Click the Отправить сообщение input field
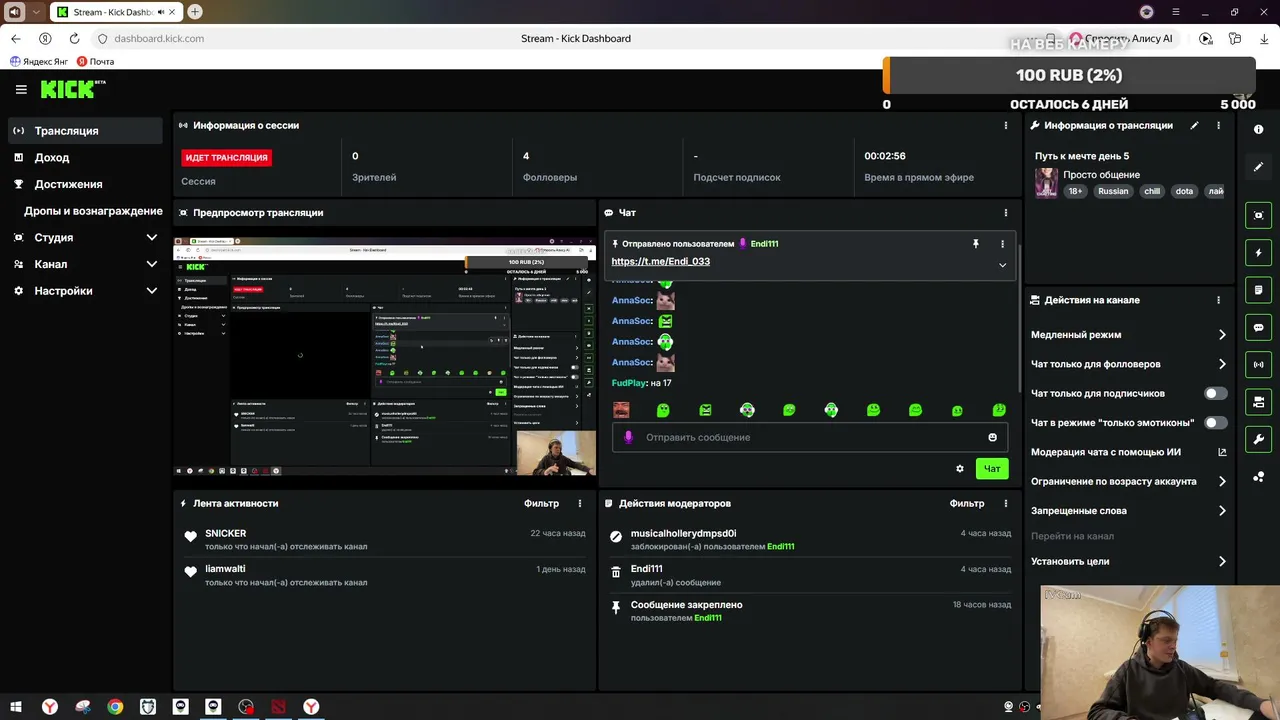 click(x=810, y=437)
